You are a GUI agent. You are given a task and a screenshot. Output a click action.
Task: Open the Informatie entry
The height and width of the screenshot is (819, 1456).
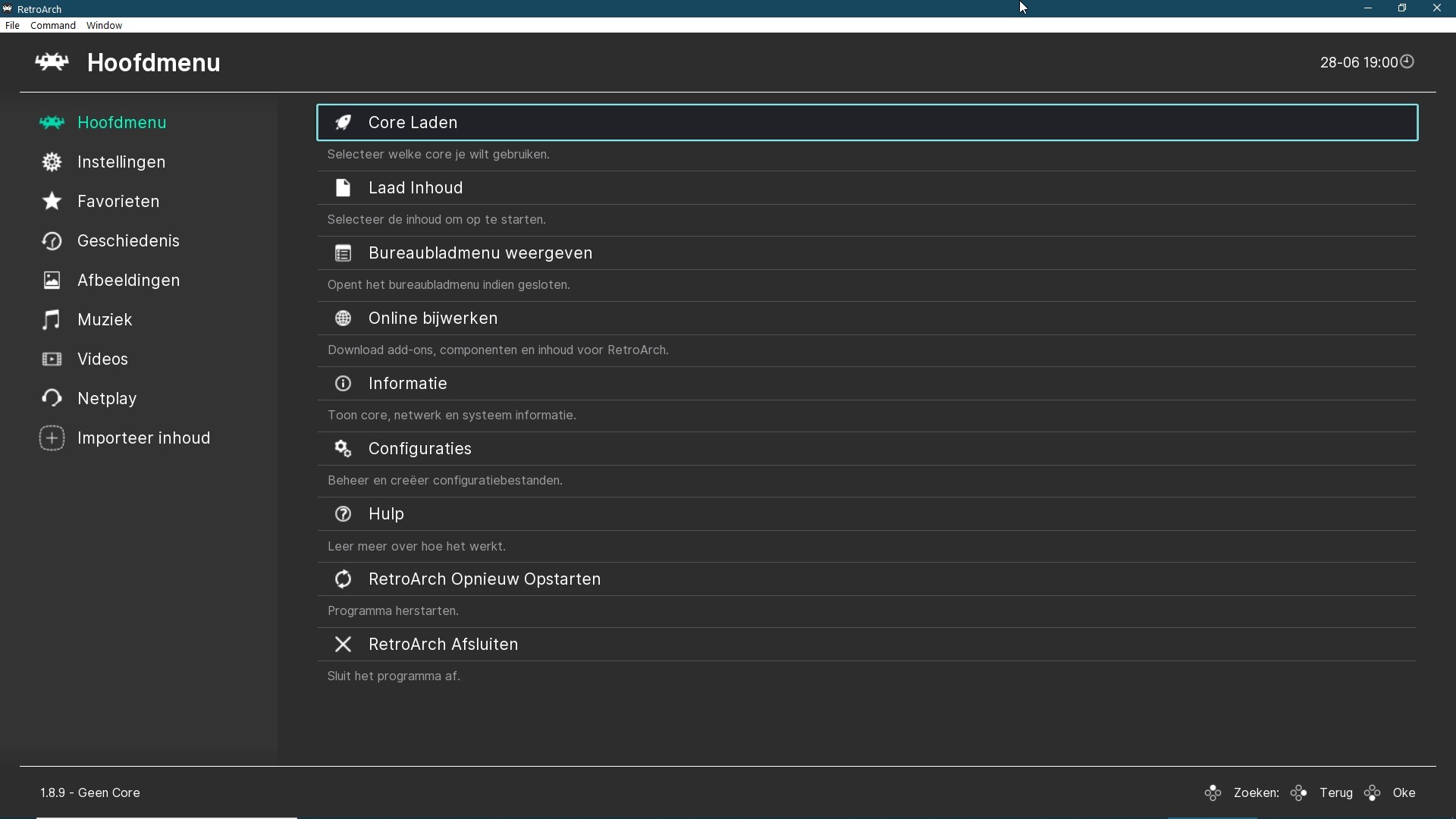pos(867,384)
